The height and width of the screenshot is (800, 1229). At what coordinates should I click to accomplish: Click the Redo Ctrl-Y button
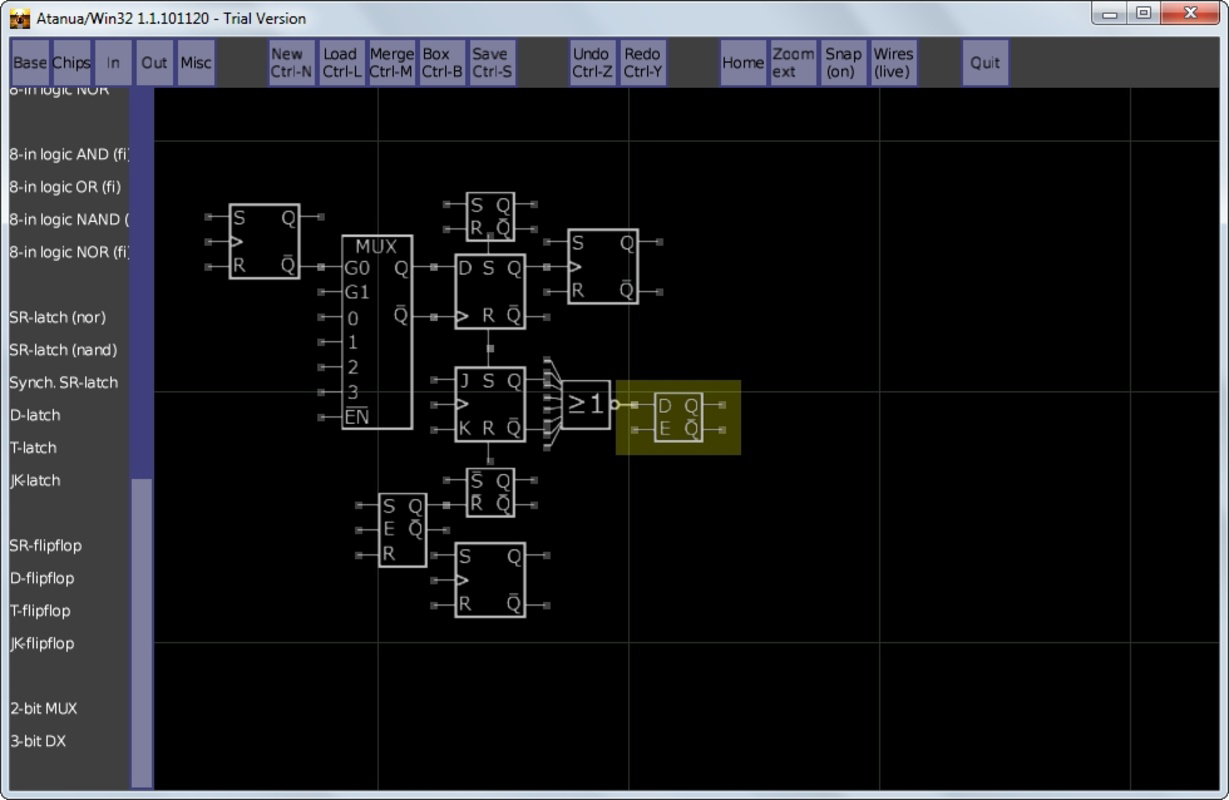pos(643,63)
